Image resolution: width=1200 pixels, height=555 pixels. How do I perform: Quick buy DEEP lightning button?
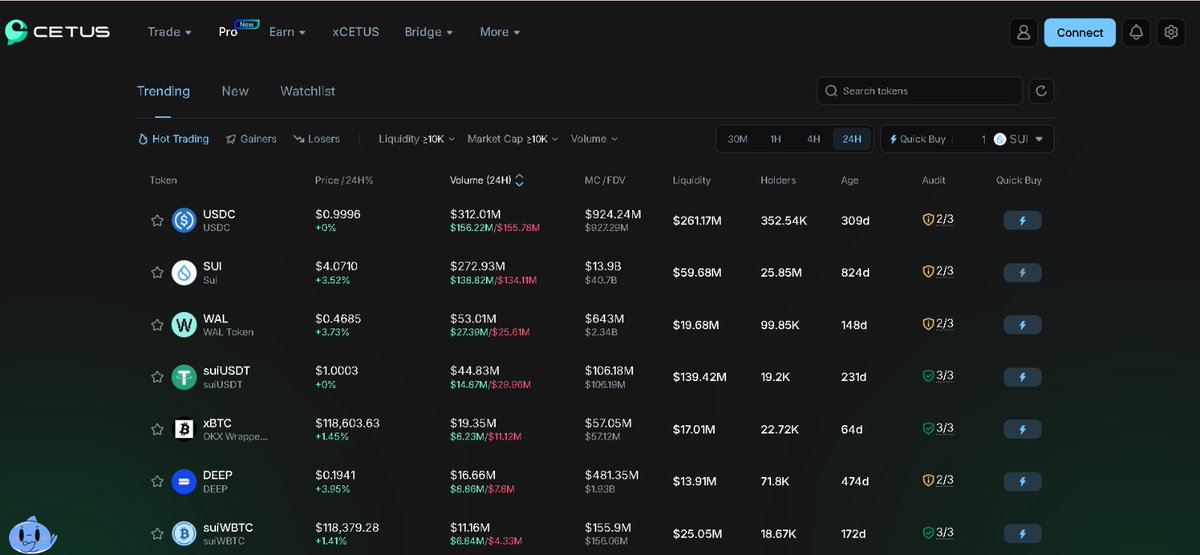pyautogui.click(x=1022, y=481)
